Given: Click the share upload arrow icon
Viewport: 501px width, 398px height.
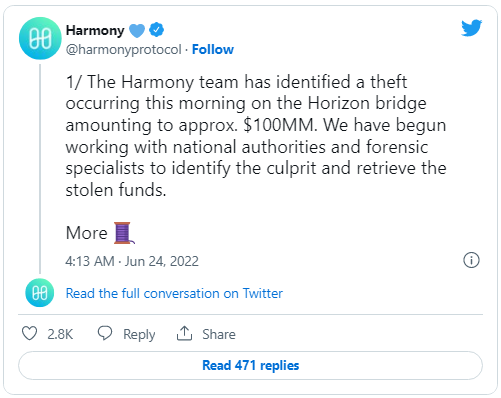Looking at the screenshot, I should [184, 333].
